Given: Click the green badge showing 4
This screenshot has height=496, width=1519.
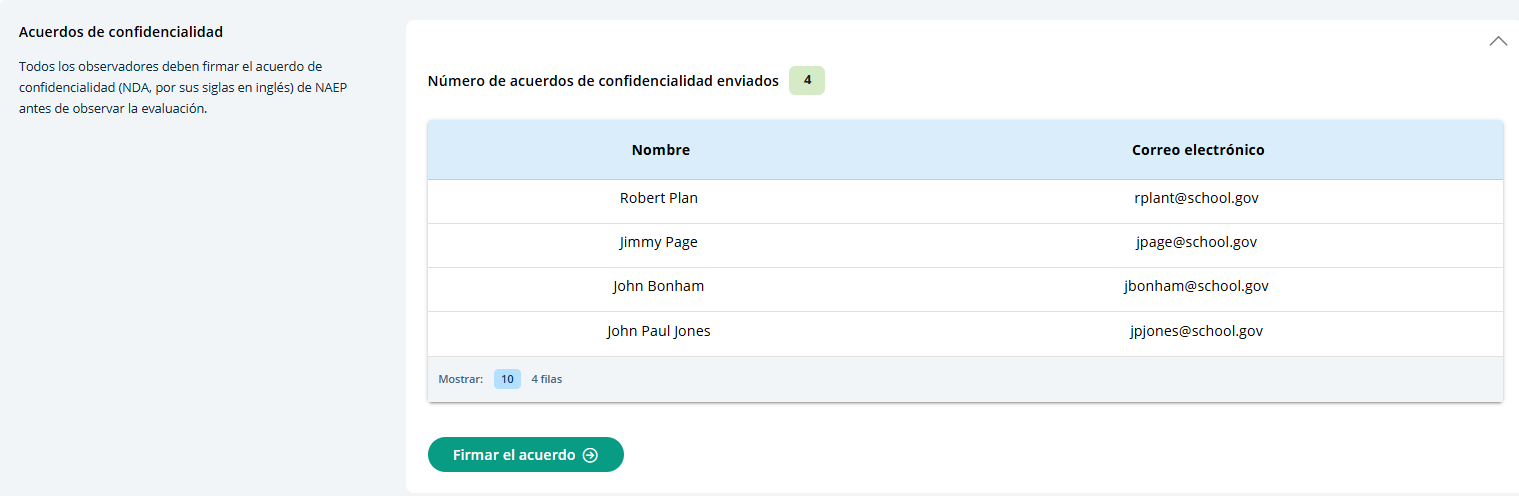Looking at the screenshot, I should [x=807, y=81].
